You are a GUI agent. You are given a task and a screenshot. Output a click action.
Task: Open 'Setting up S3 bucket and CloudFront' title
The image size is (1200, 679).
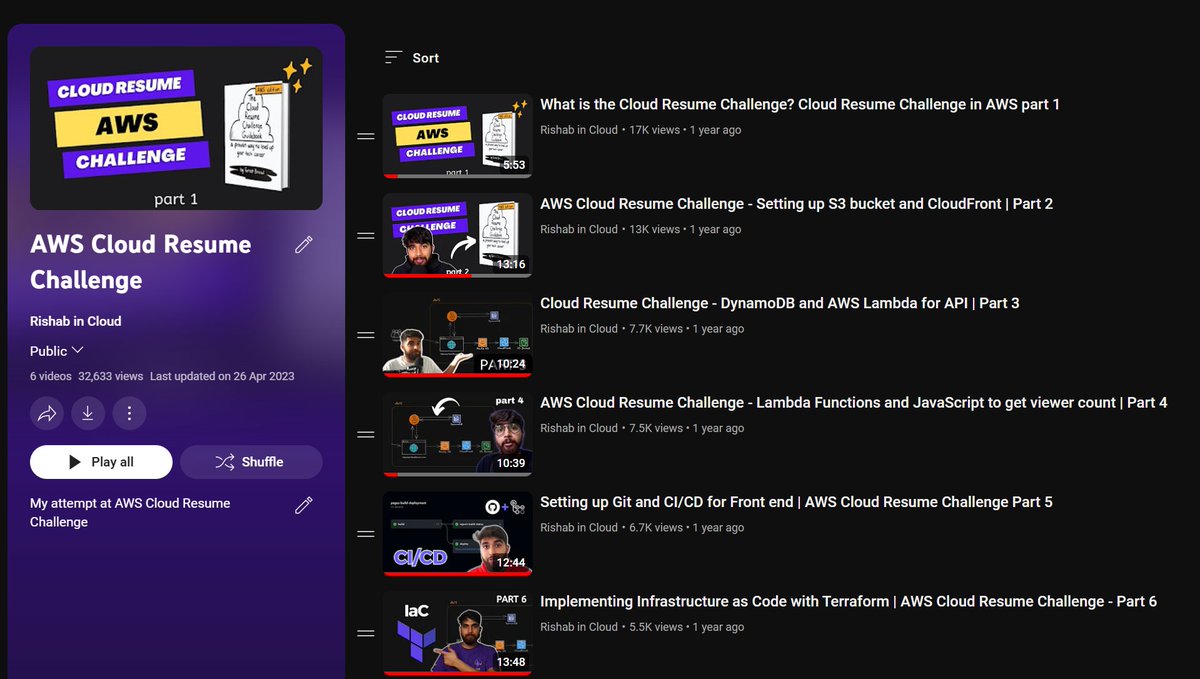coord(797,203)
